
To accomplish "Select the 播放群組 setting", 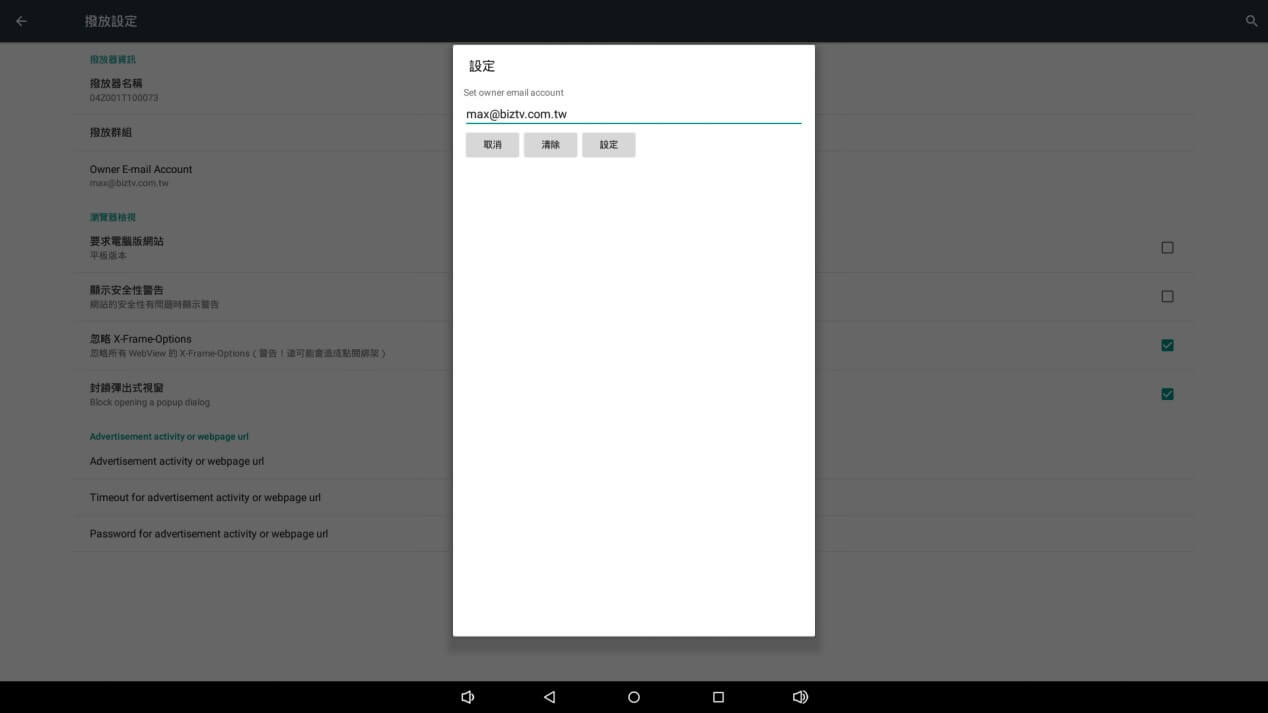I will 111,132.
